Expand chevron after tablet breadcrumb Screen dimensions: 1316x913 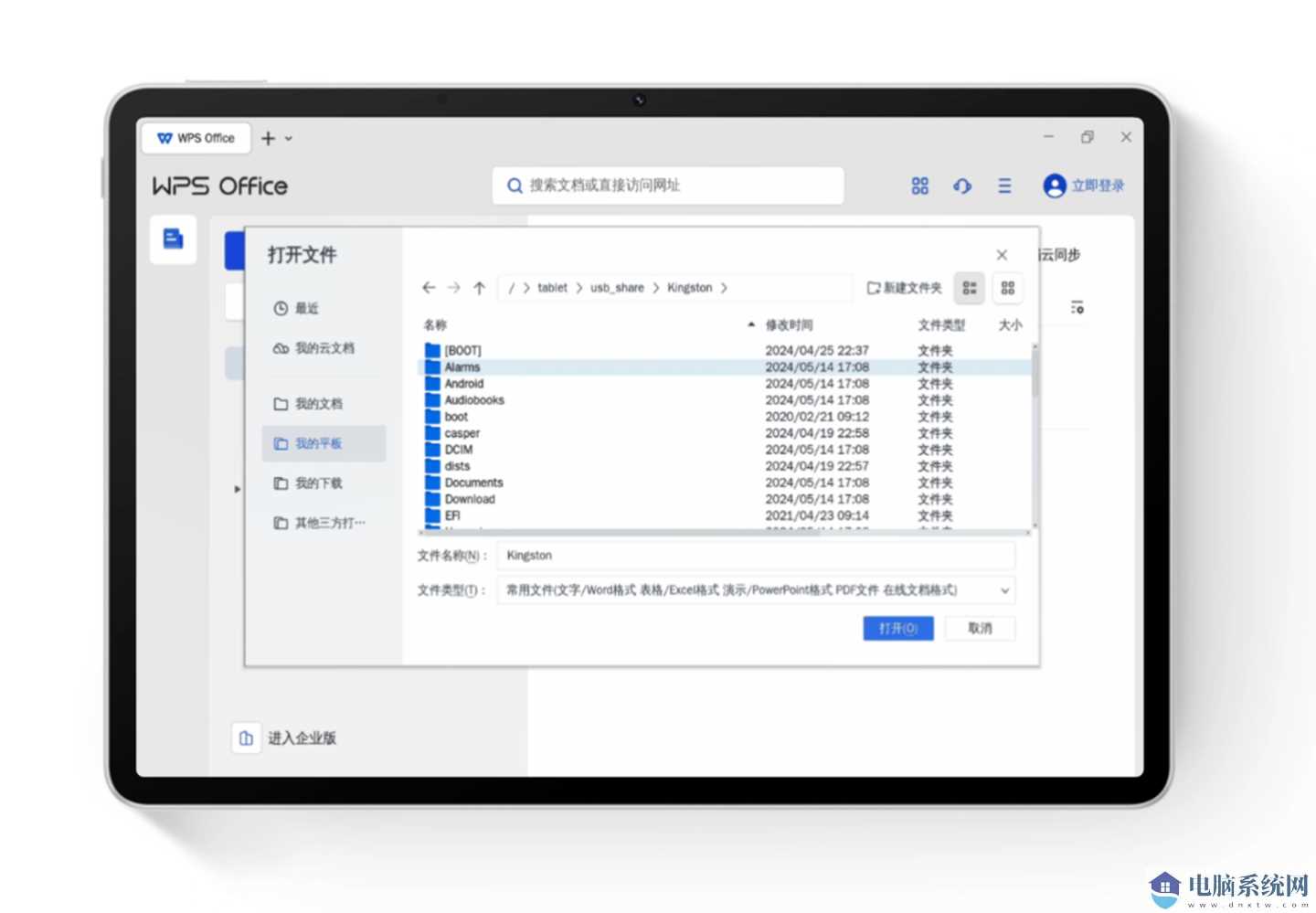(x=578, y=288)
